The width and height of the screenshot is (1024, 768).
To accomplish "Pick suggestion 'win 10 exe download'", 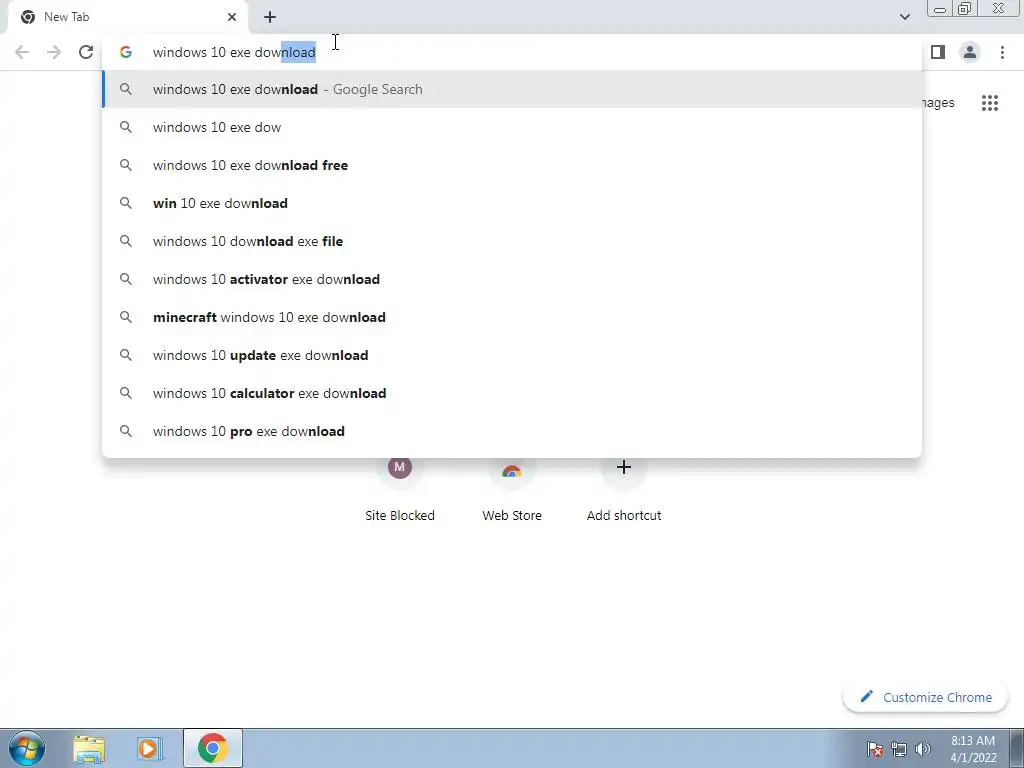I will (512, 203).
